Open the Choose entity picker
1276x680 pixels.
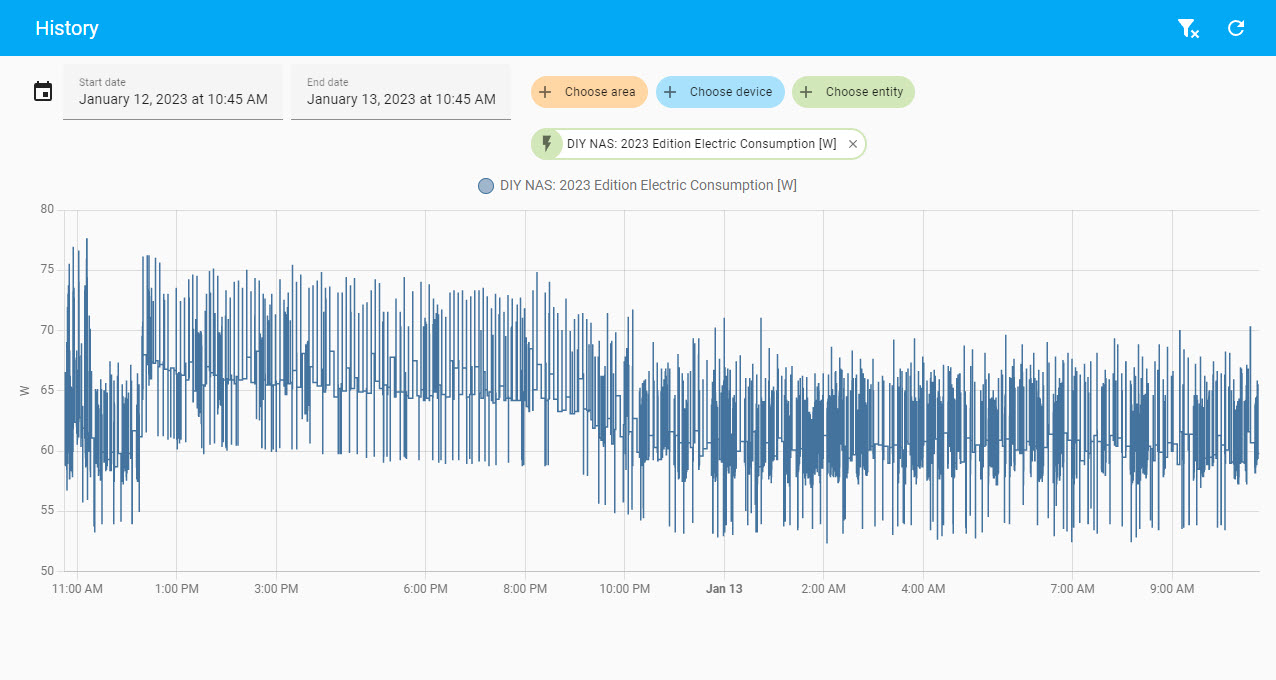click(853, 92)
